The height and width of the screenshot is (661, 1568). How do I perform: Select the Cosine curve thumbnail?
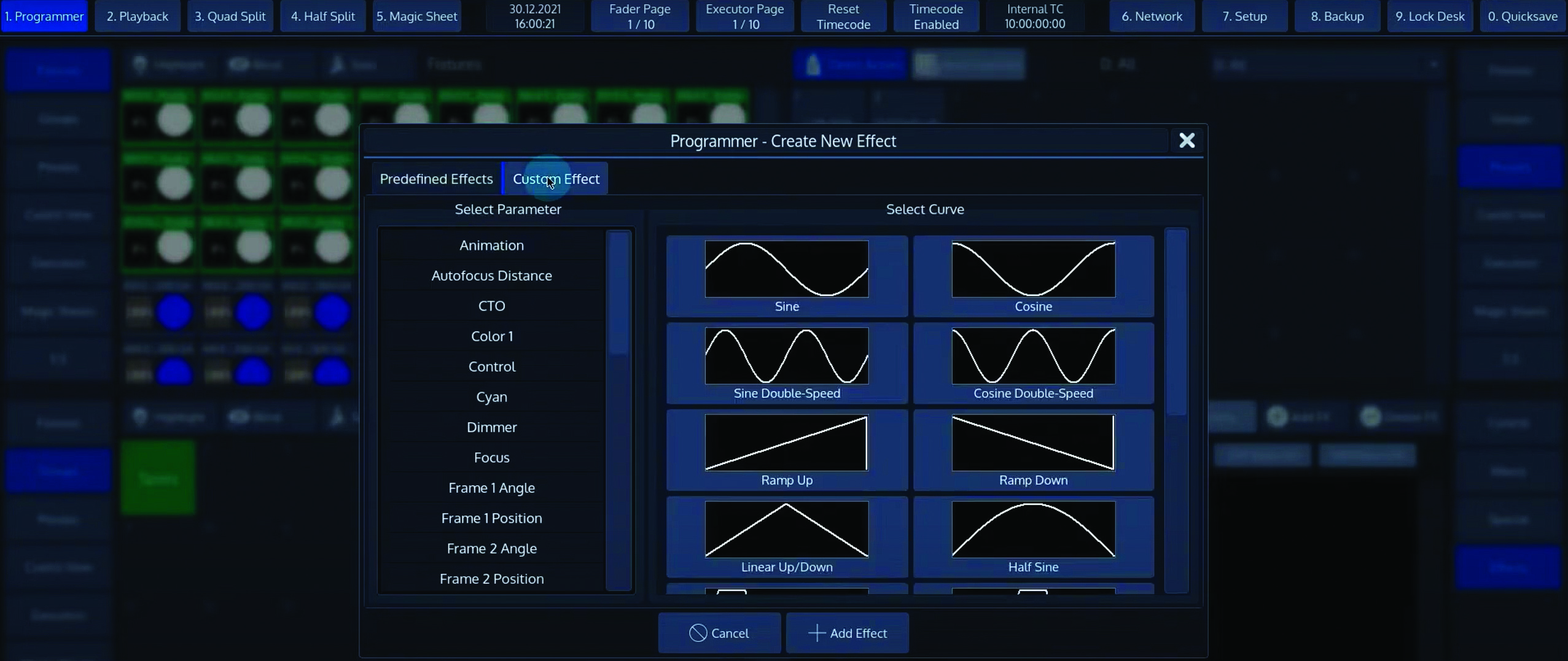[1033, 276]
